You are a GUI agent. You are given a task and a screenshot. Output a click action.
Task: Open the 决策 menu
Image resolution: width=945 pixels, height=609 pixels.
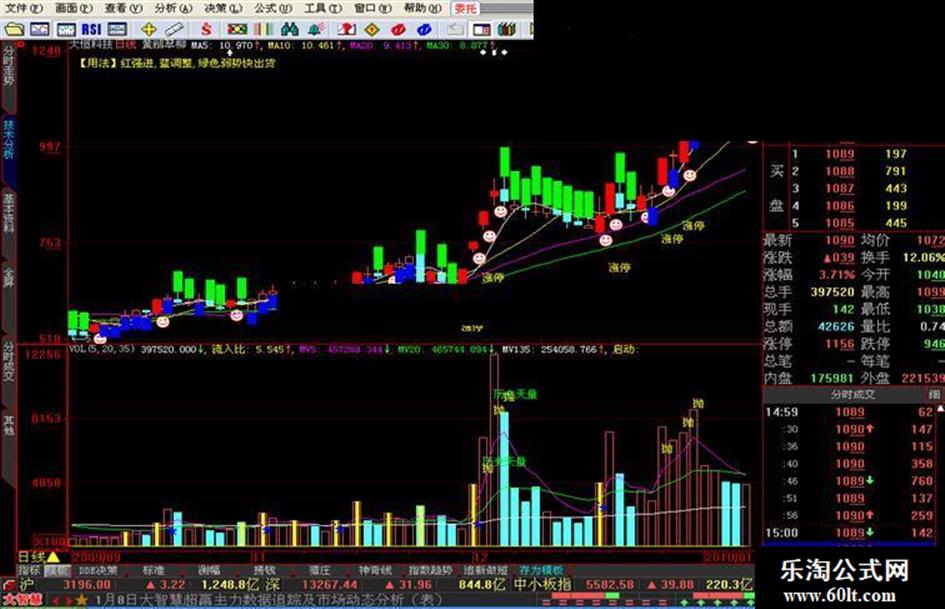[x=223, y=8]
